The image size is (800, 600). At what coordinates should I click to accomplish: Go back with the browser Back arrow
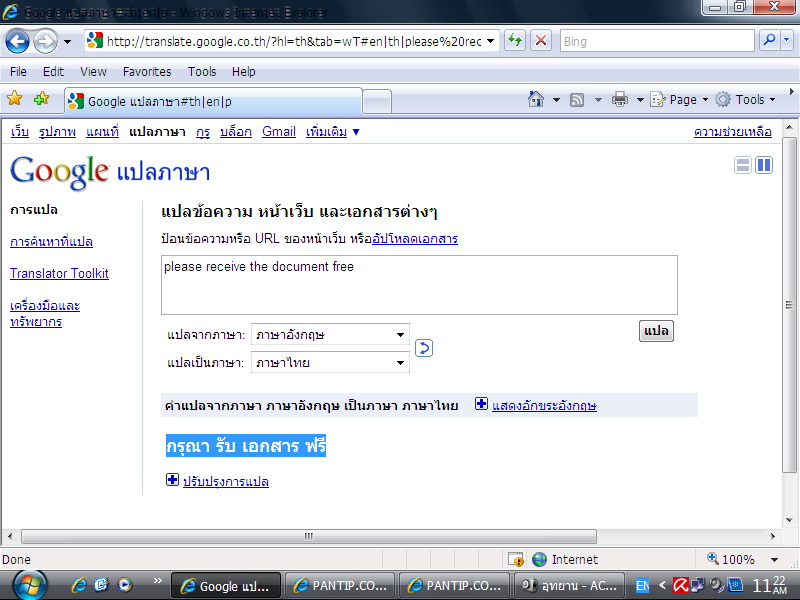point(17,41)
